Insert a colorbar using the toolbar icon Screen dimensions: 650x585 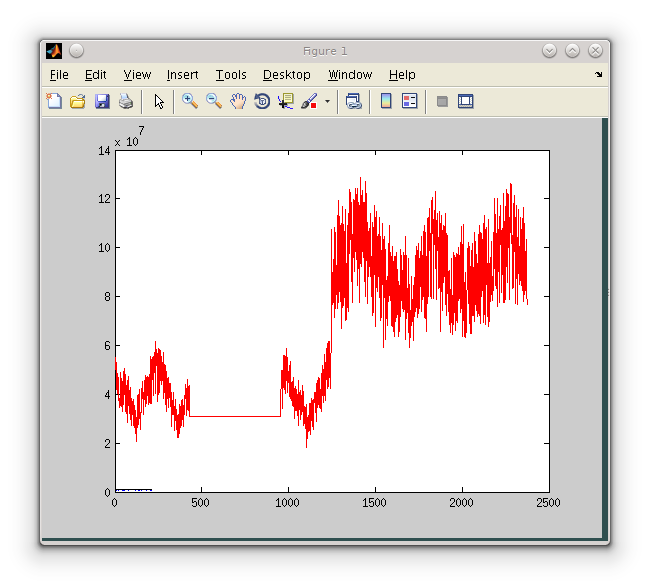click(386, 101)
